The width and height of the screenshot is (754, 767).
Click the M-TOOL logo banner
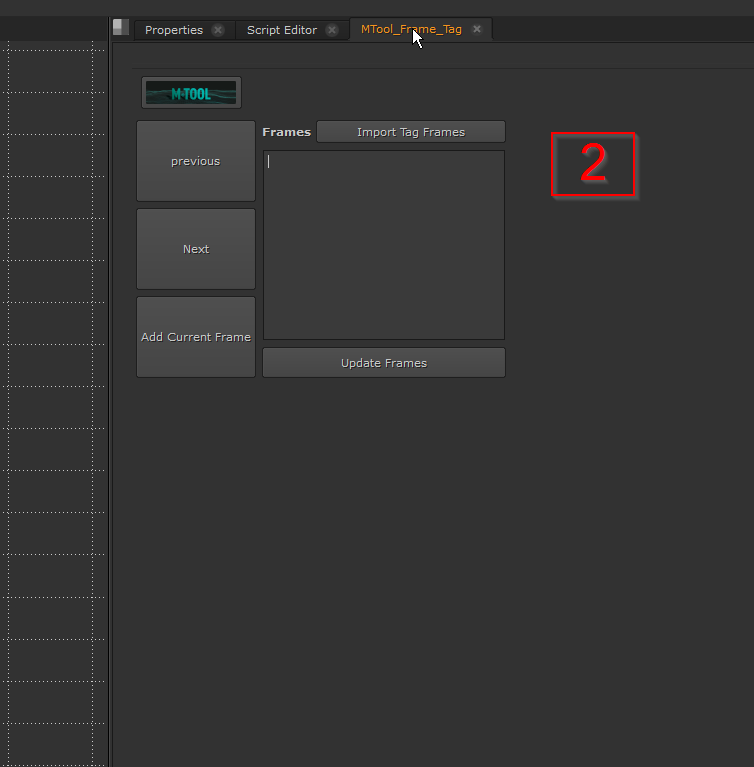[x=191, y=93]
